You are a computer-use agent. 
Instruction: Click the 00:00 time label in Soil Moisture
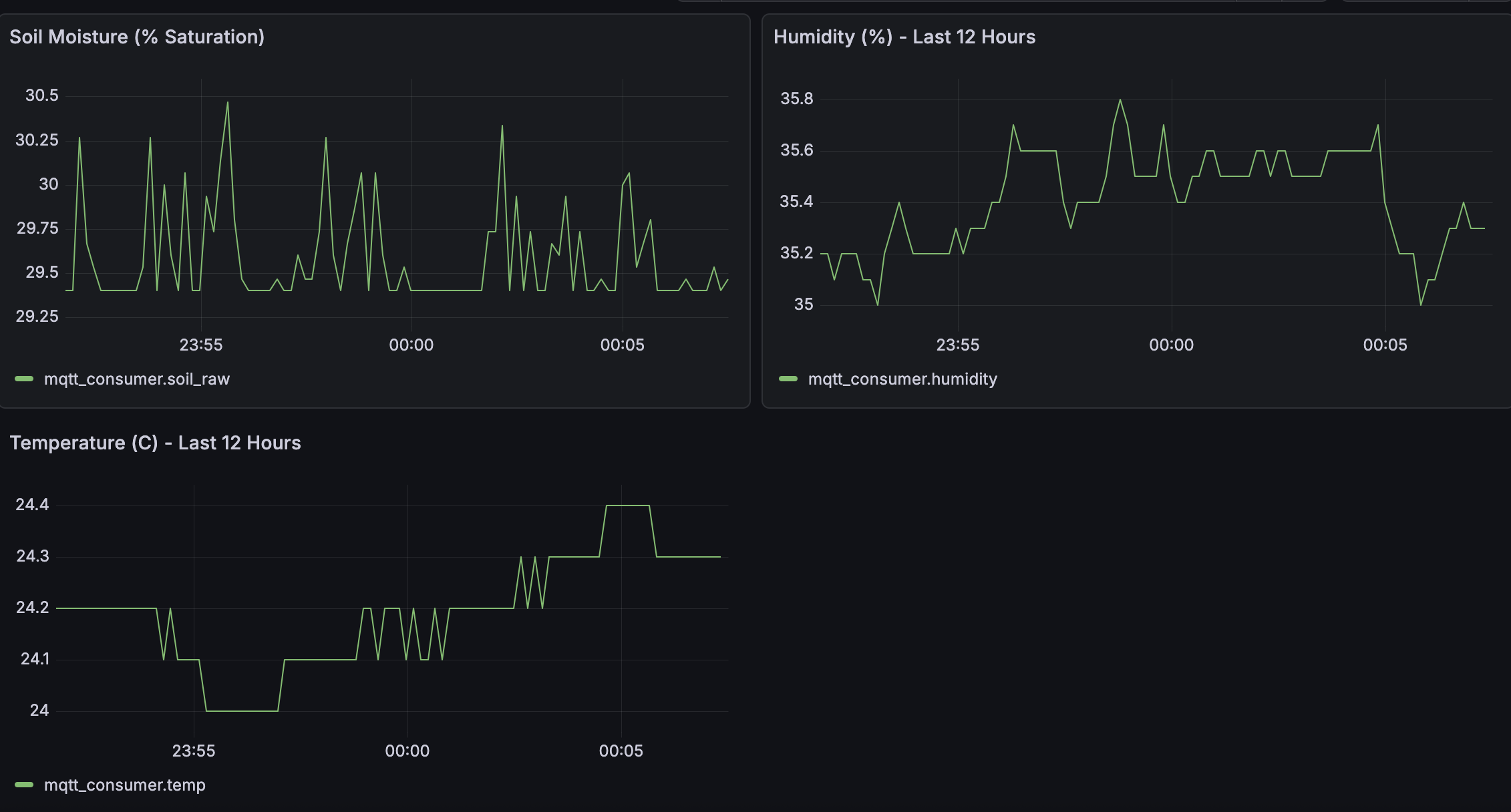tap(411, 345)
